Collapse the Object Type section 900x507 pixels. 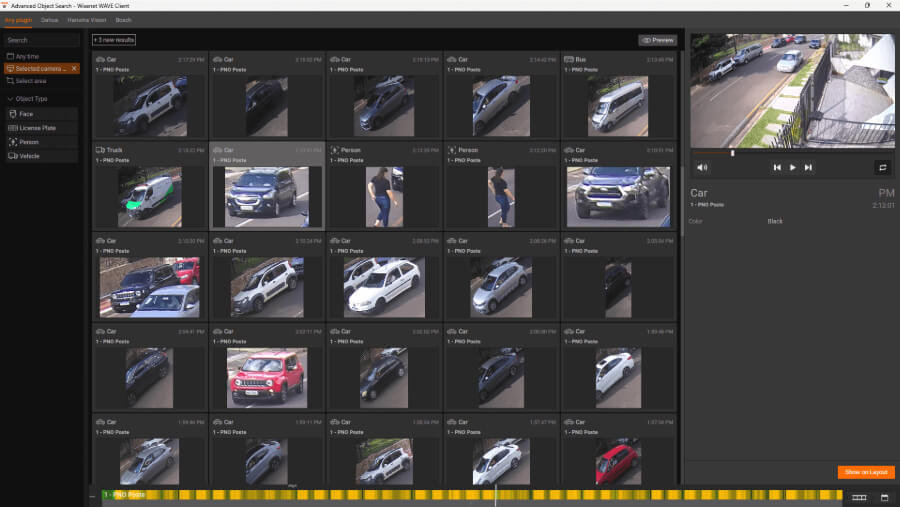(x=28, y=99)
